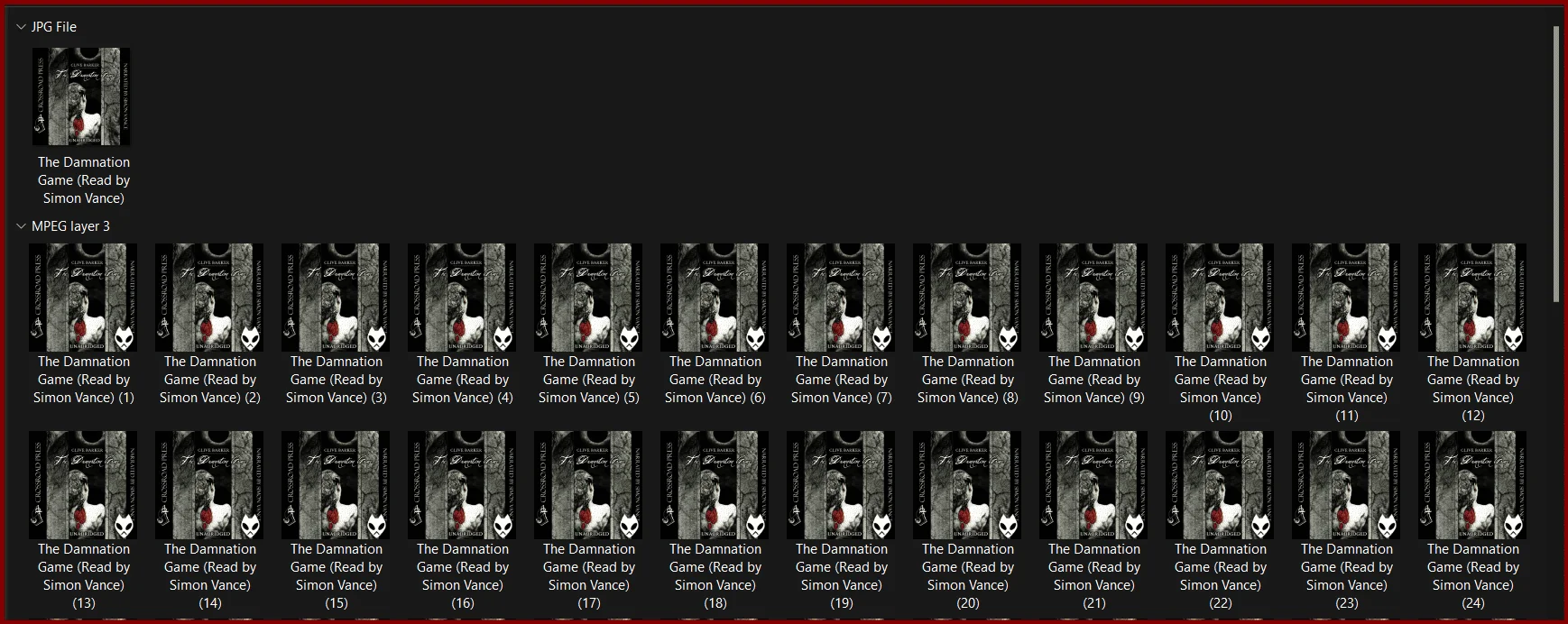
Task: Select MP3 file thumbnail numbered (17)
Action: (588, 485)
